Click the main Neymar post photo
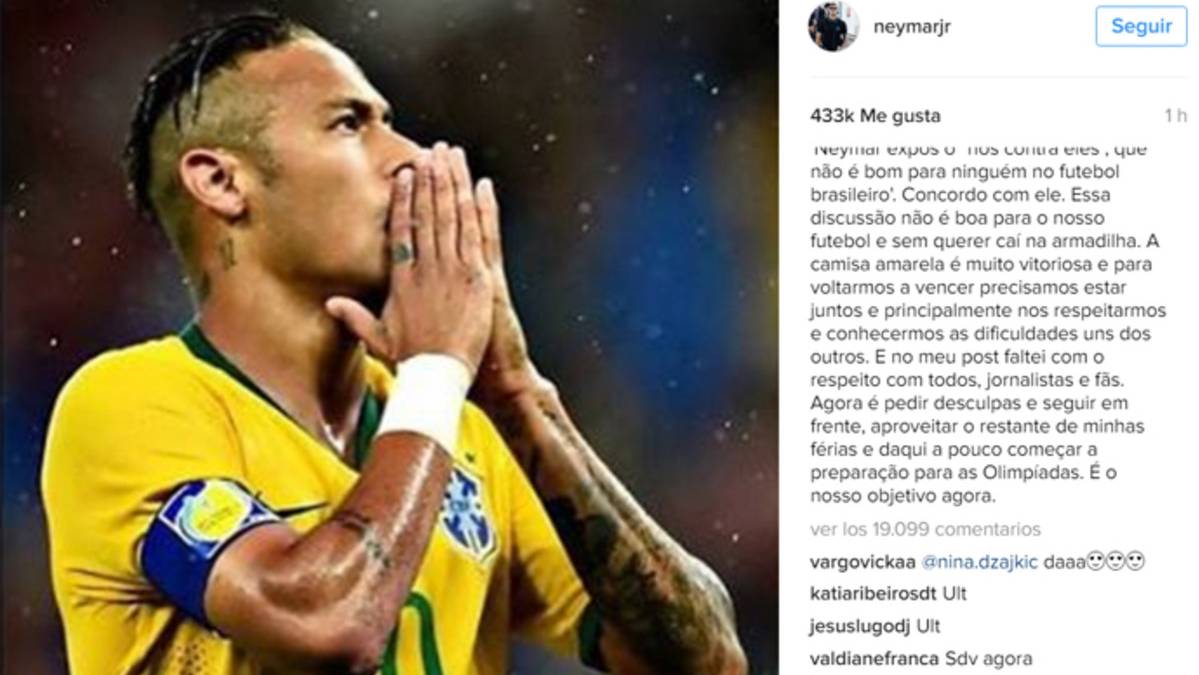This screenshot has height=675, width=1199. pyautogui.click(x=389, y=337)
